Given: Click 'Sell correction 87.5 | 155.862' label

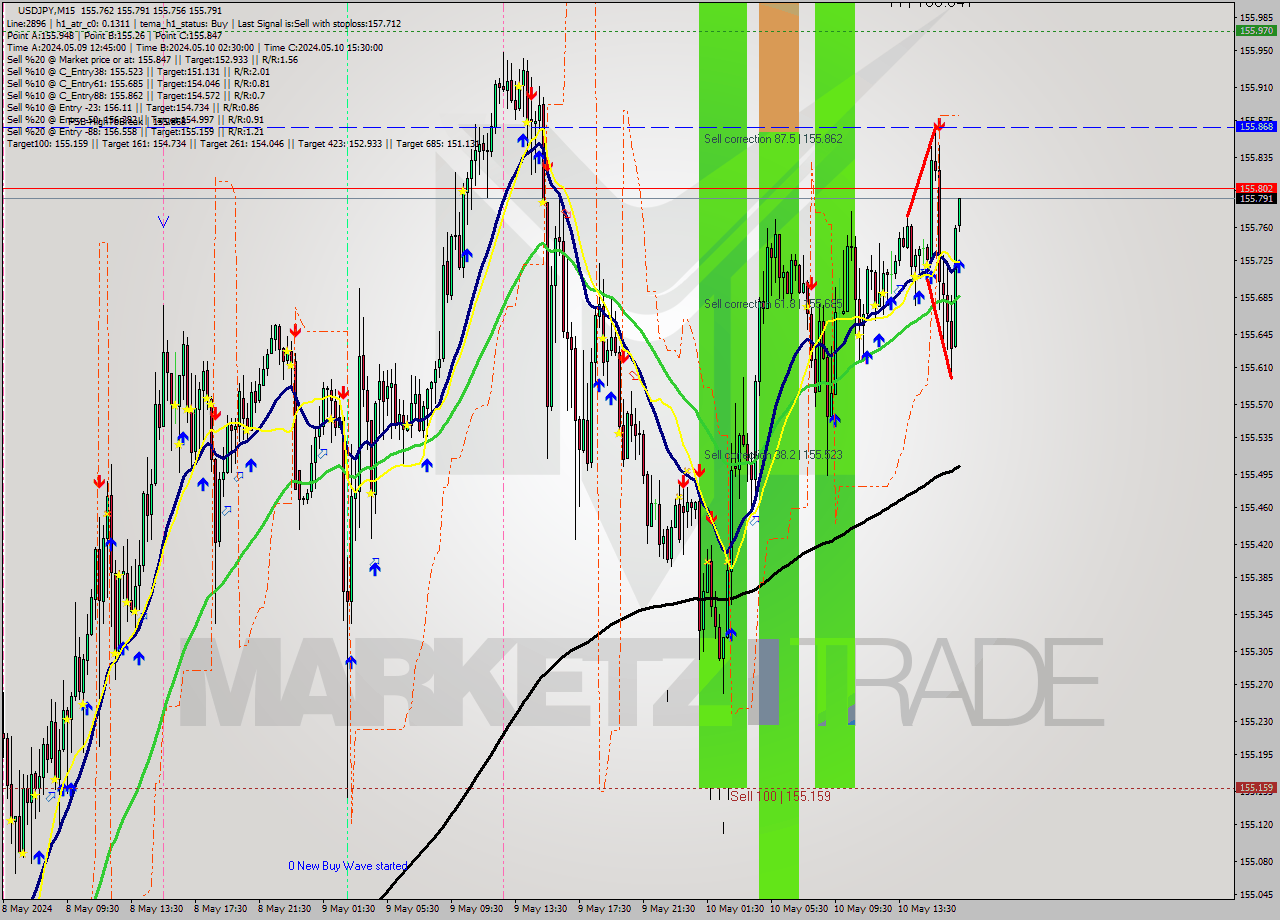Looking at the screenshot, I should pos(773,139).
